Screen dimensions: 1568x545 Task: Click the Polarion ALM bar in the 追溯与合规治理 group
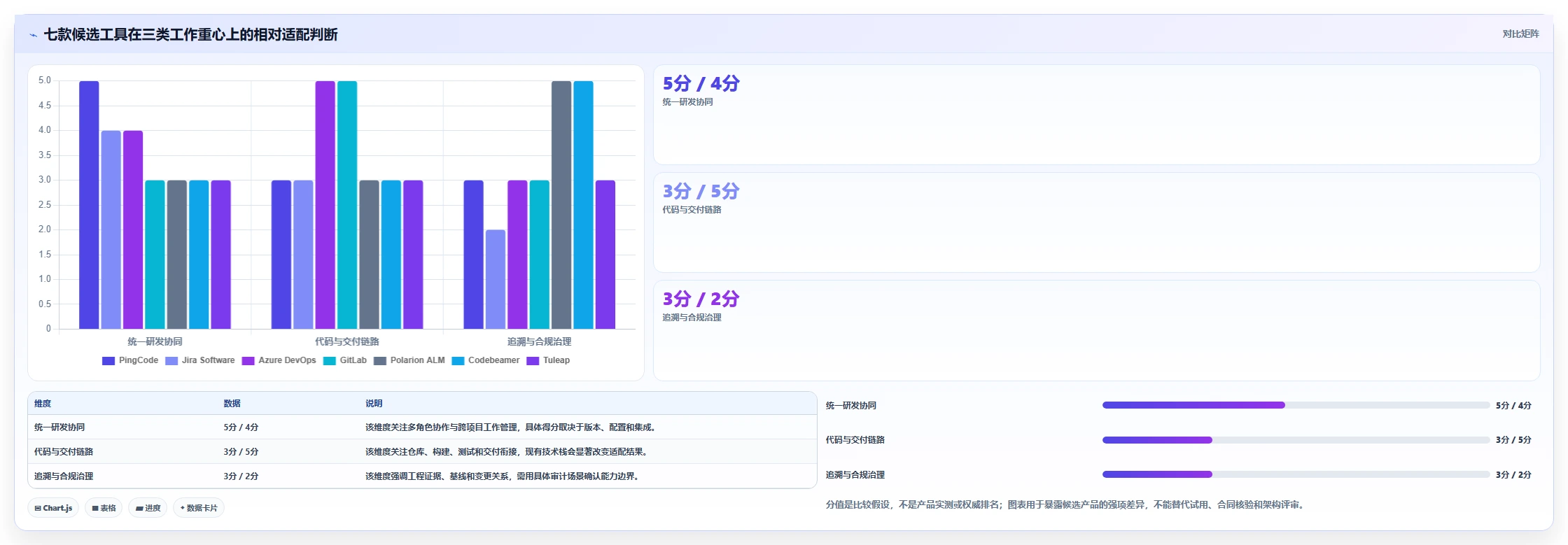pyautogui.click(x=561, y=205)
